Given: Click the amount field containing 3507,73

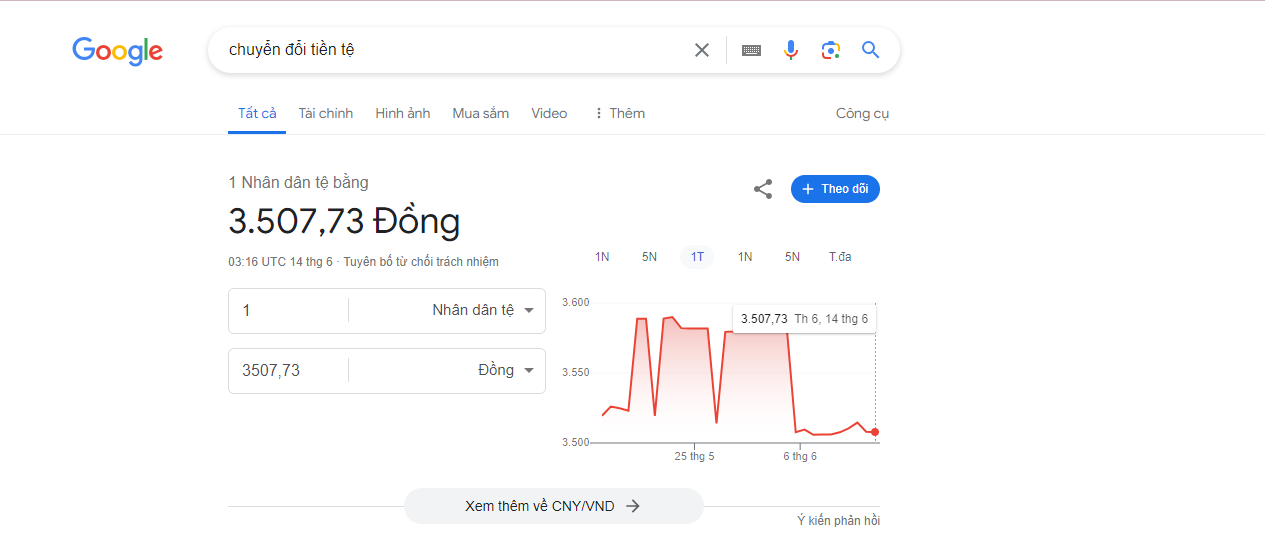Looking at the screenshot, I should click(x=288, y=370).
